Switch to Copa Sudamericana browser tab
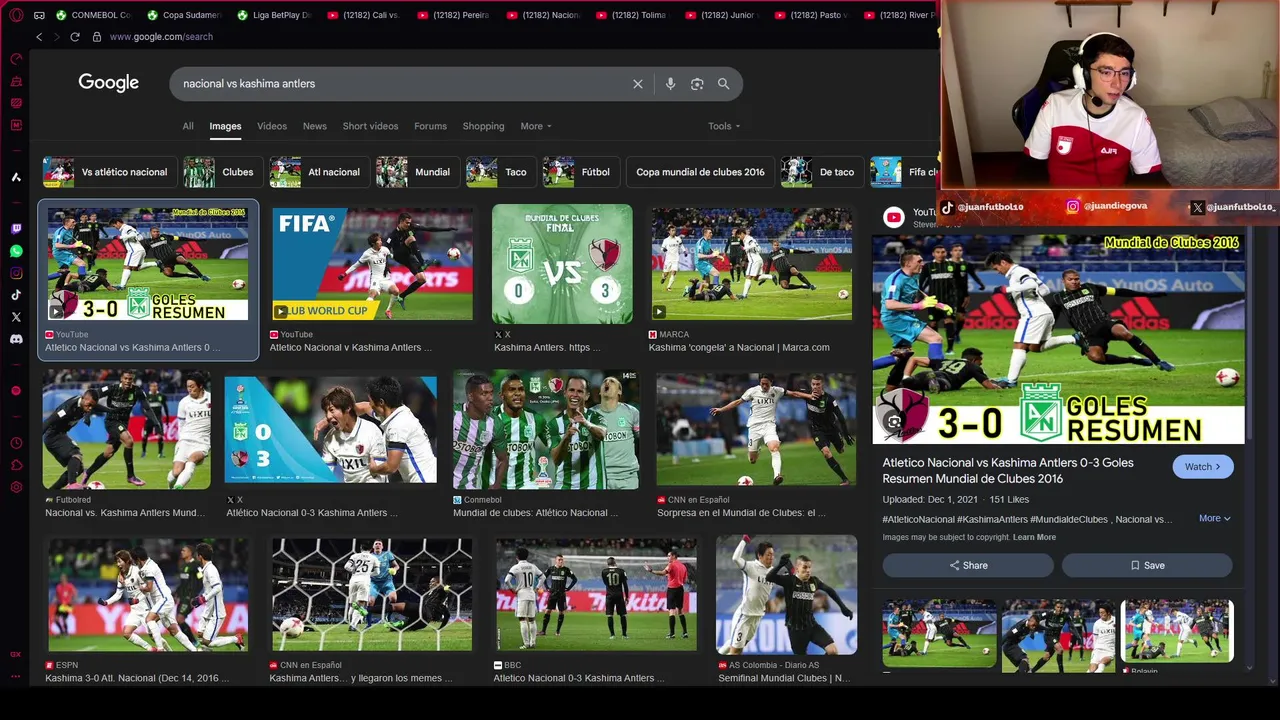The image size is (1280, 720). coord(183,15)
